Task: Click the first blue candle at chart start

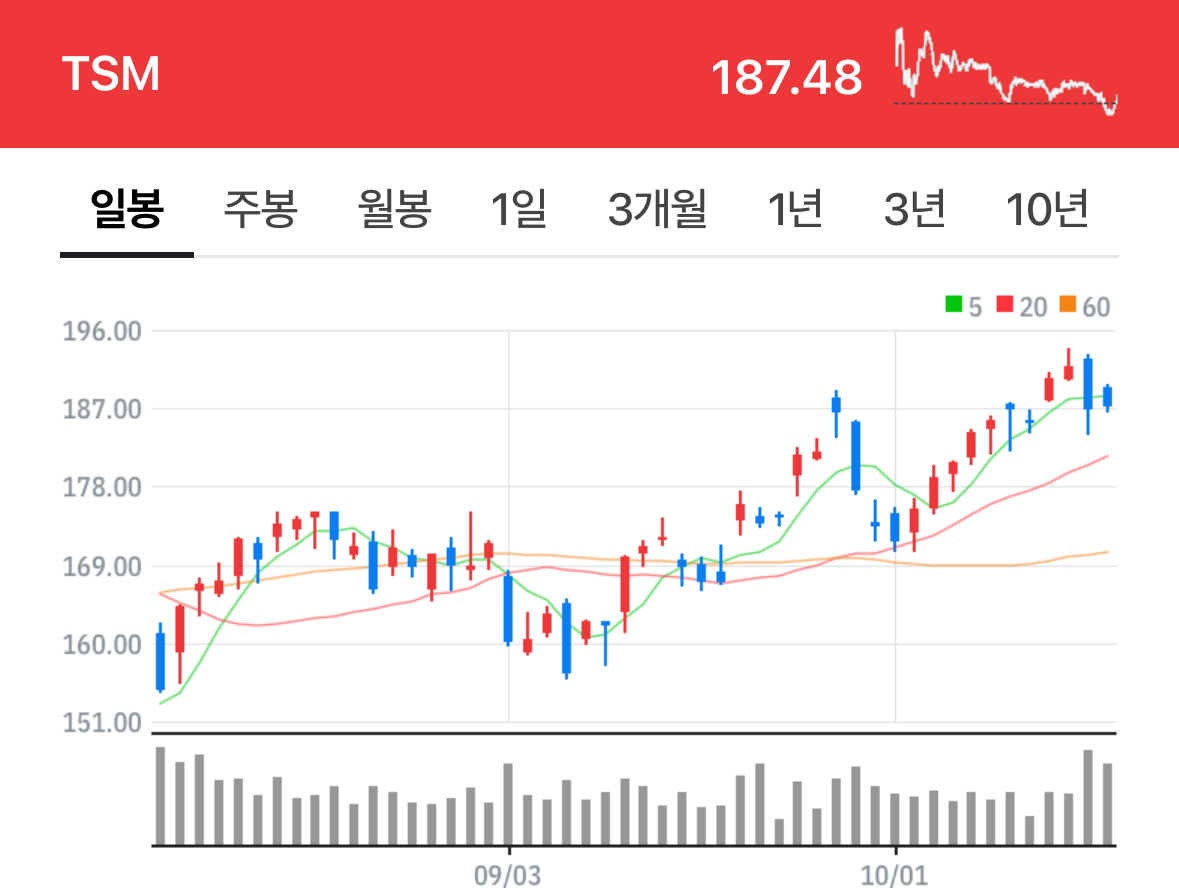Action: (160, 660)
